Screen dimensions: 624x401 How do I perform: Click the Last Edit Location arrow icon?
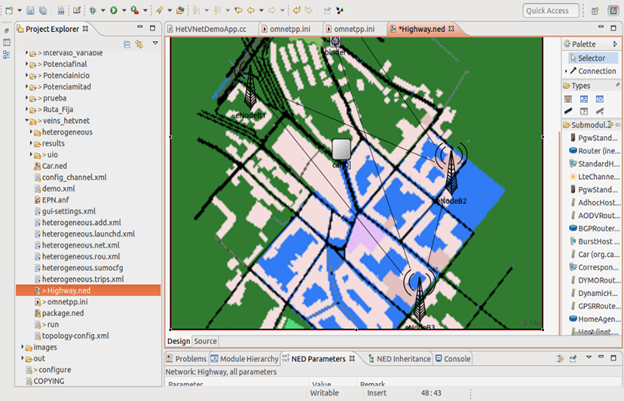239,10
